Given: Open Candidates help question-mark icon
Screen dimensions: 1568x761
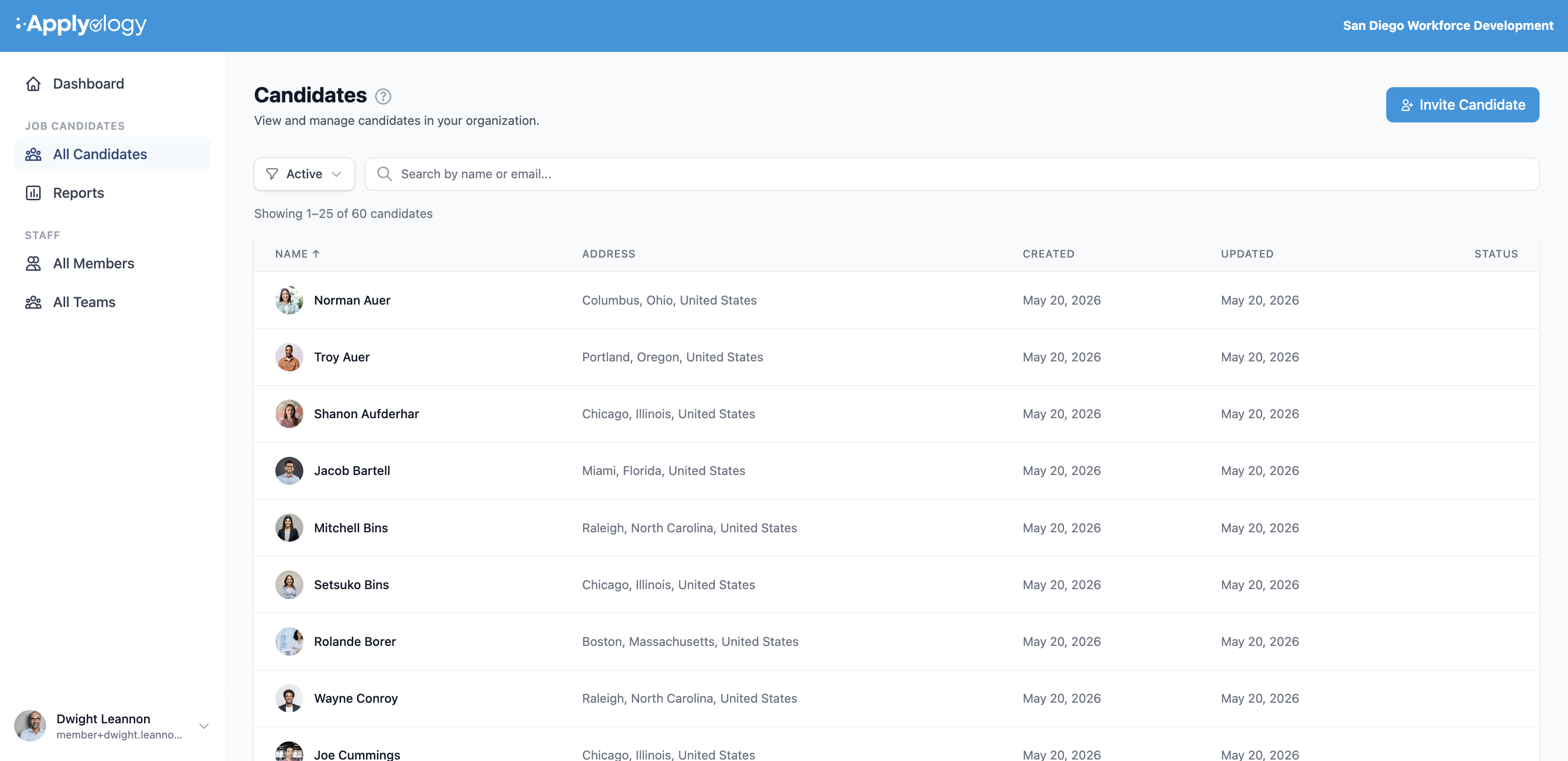Looking at the screenshot, I should [x=383, y=96].
